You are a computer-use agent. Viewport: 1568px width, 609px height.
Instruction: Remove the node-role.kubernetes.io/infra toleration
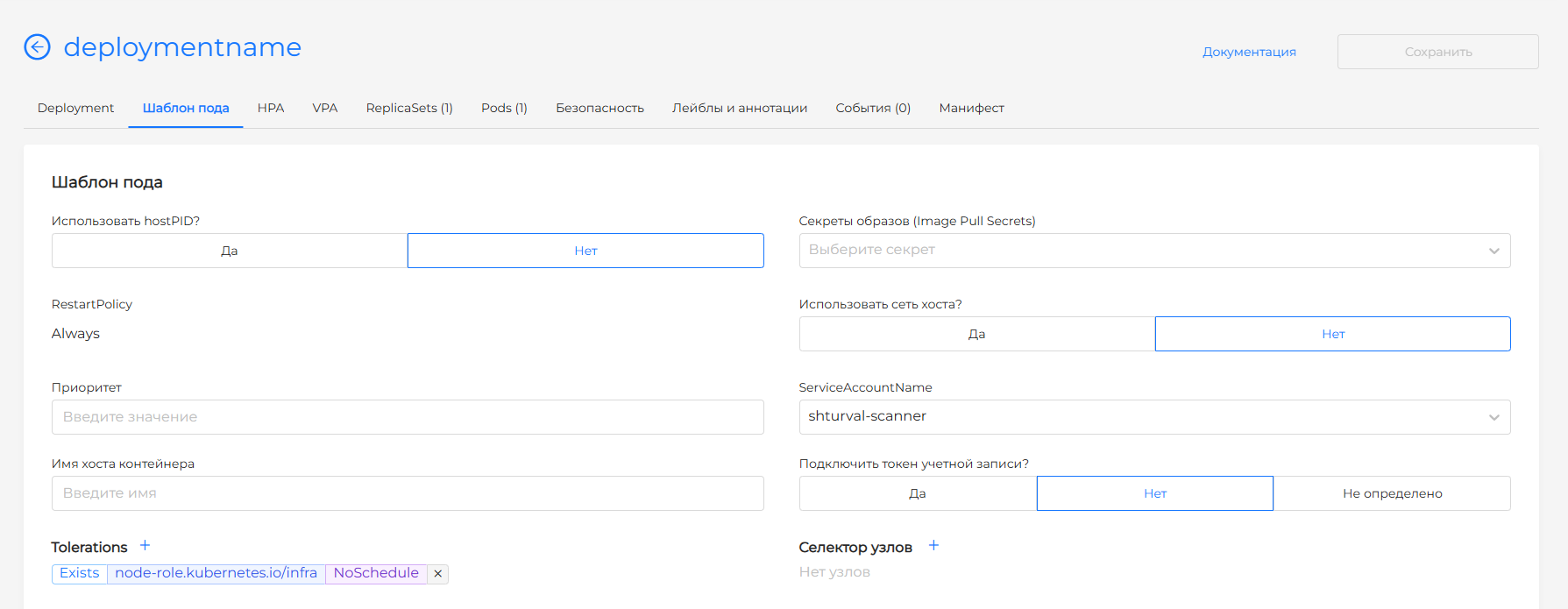438,574
